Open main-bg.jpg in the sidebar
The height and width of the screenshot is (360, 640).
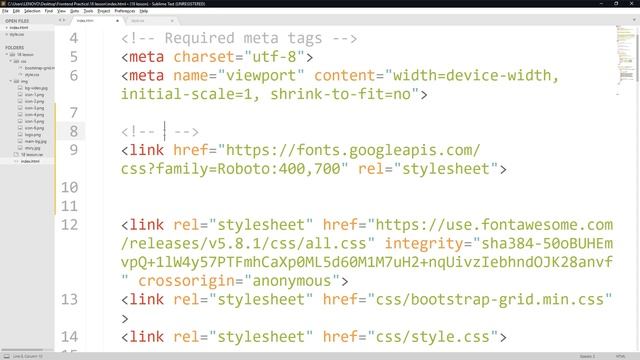coord(36,141)
